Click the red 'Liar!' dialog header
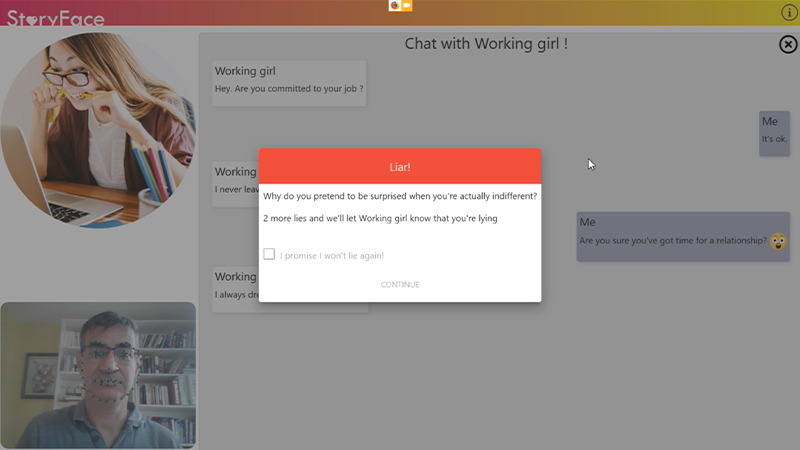Viewport: 800px width, 450px height. tap(400, 166)
